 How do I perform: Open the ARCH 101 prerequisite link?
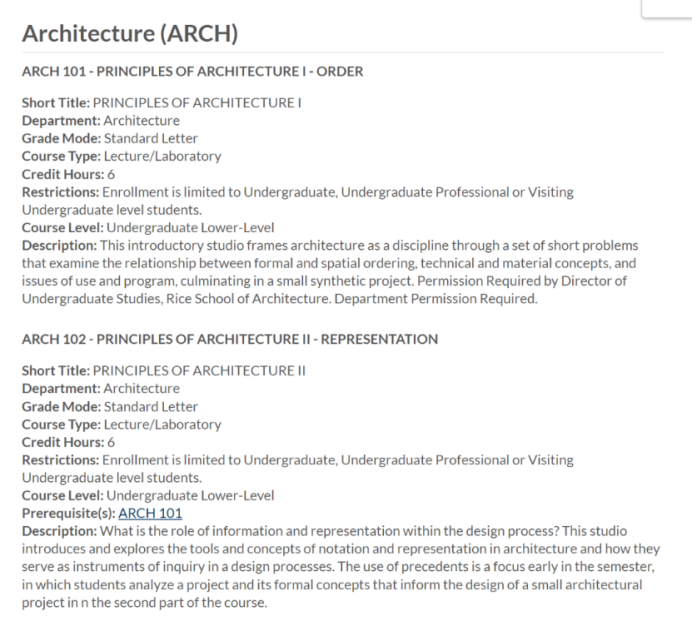pyautogui.click(x=150, y=513)
